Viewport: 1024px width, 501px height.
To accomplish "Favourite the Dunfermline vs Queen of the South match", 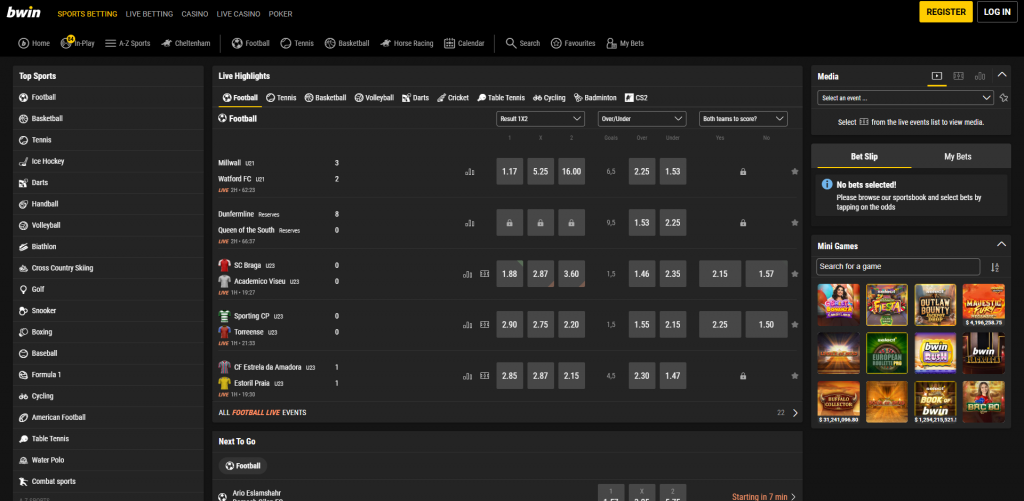I will [795, 223].
